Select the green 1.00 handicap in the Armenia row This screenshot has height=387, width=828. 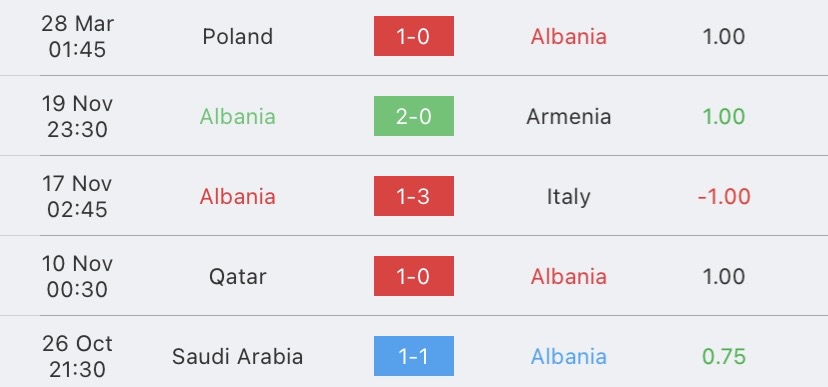(724, 117)
